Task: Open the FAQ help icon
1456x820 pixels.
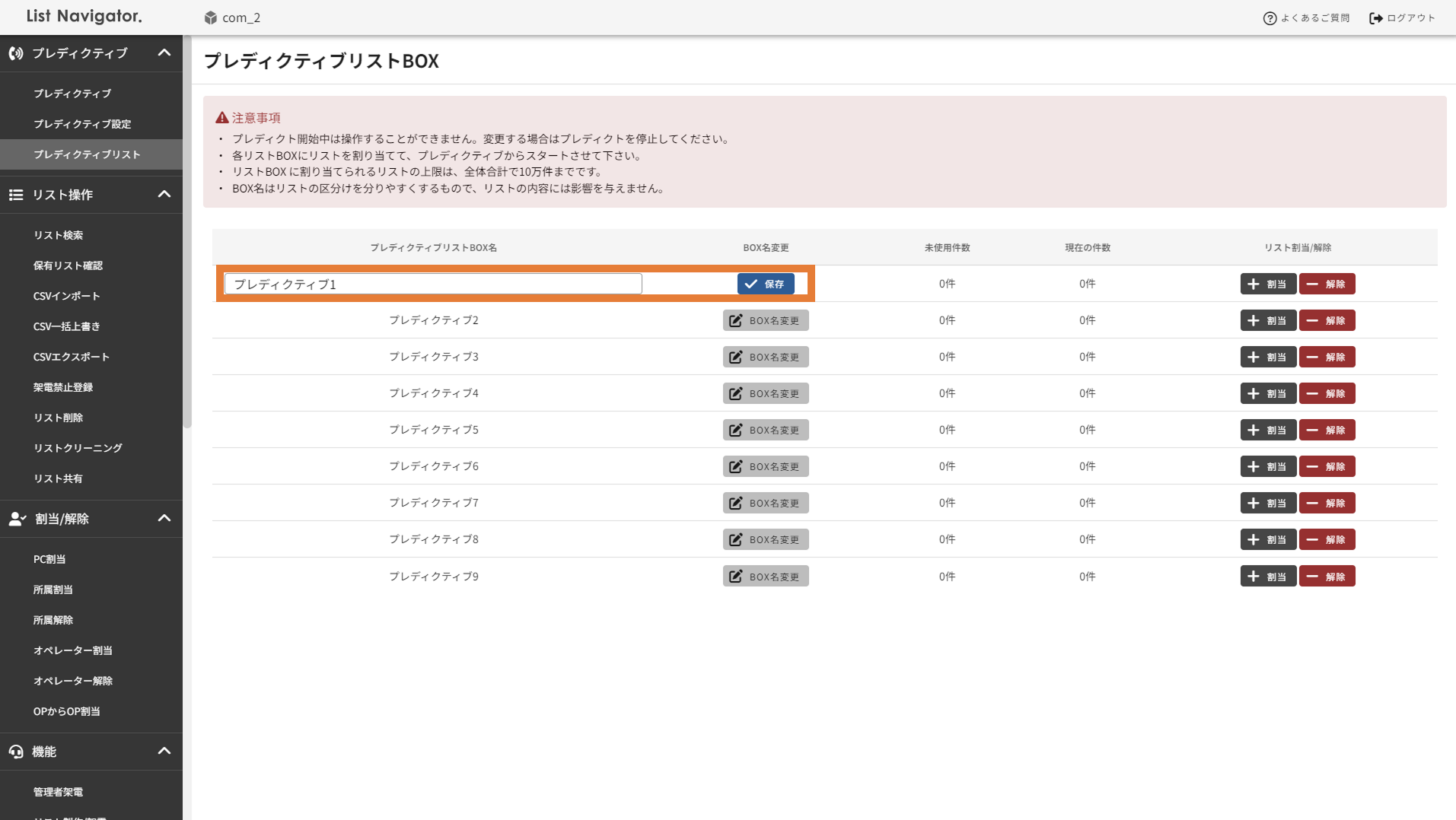Action: pyautogui.click(x=1270, y=18)
